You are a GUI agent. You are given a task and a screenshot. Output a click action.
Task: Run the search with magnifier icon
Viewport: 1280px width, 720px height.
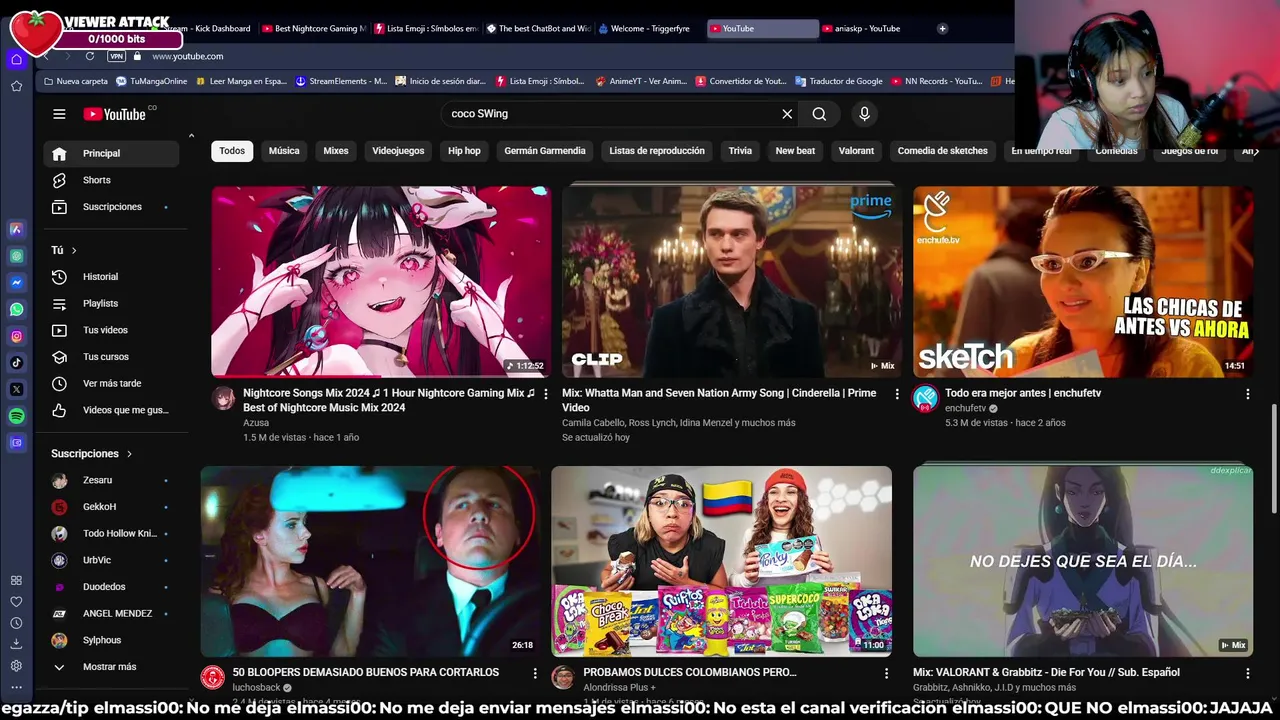pyautogui.click(x=819, y=114)
